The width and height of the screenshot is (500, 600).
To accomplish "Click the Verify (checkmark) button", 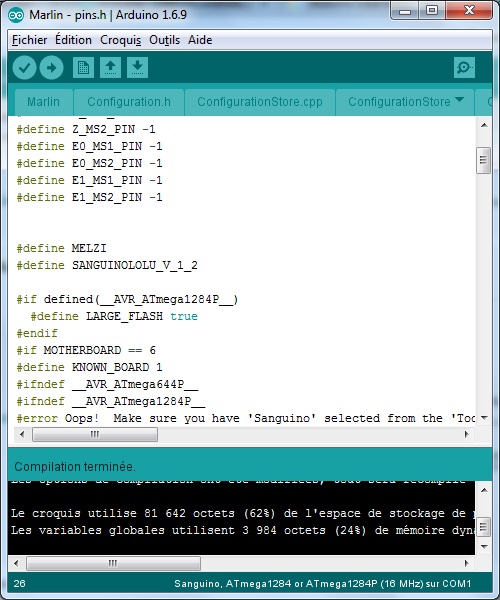I will pos(24,68).
